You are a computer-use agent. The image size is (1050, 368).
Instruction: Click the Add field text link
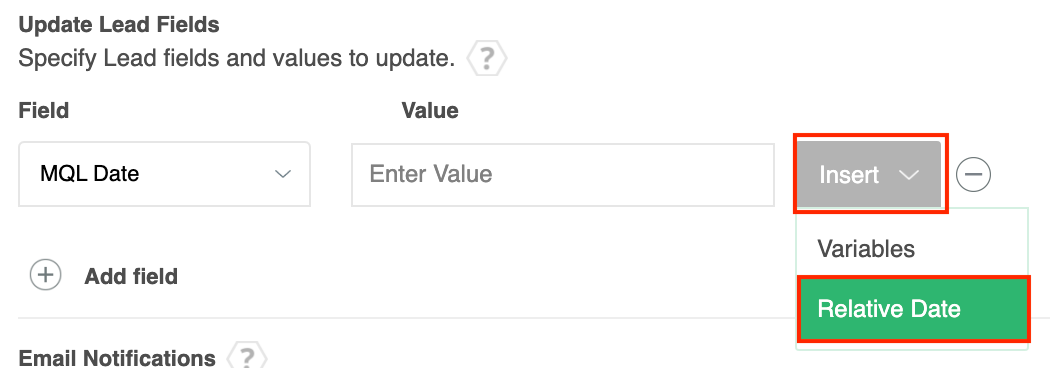[131, 276]
